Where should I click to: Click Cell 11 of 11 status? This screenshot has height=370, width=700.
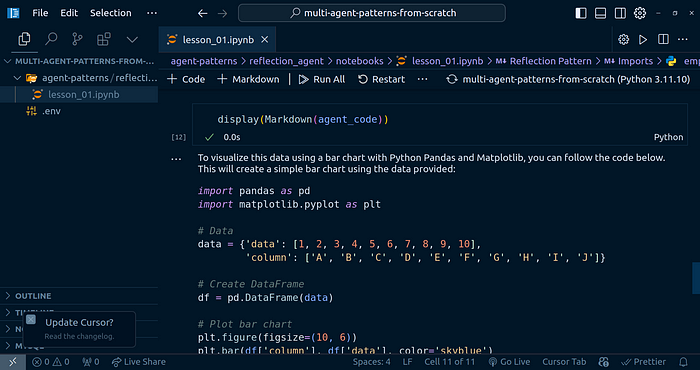click(450, 362)
